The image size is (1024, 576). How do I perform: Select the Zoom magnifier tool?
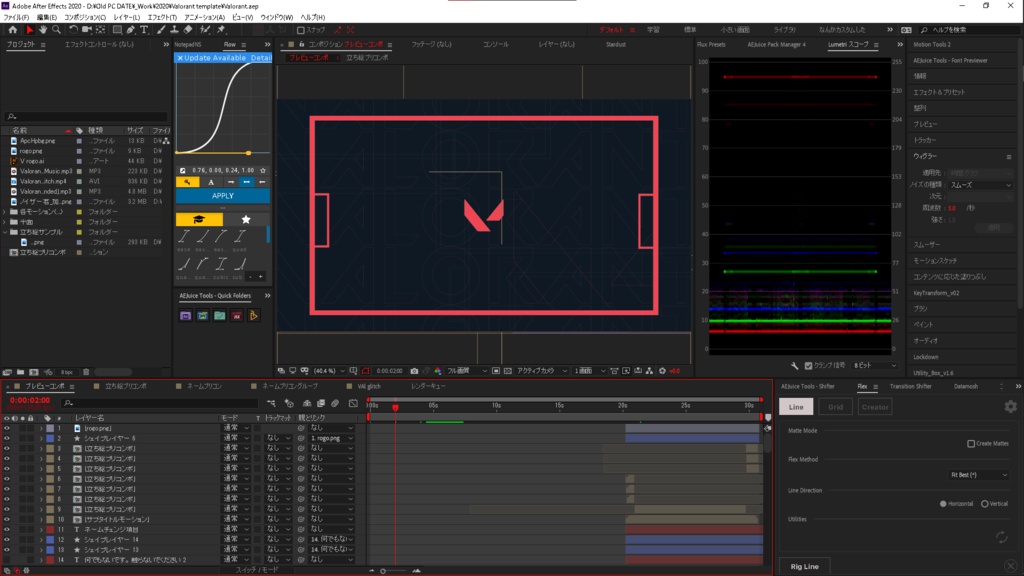[x=57, y=30]
